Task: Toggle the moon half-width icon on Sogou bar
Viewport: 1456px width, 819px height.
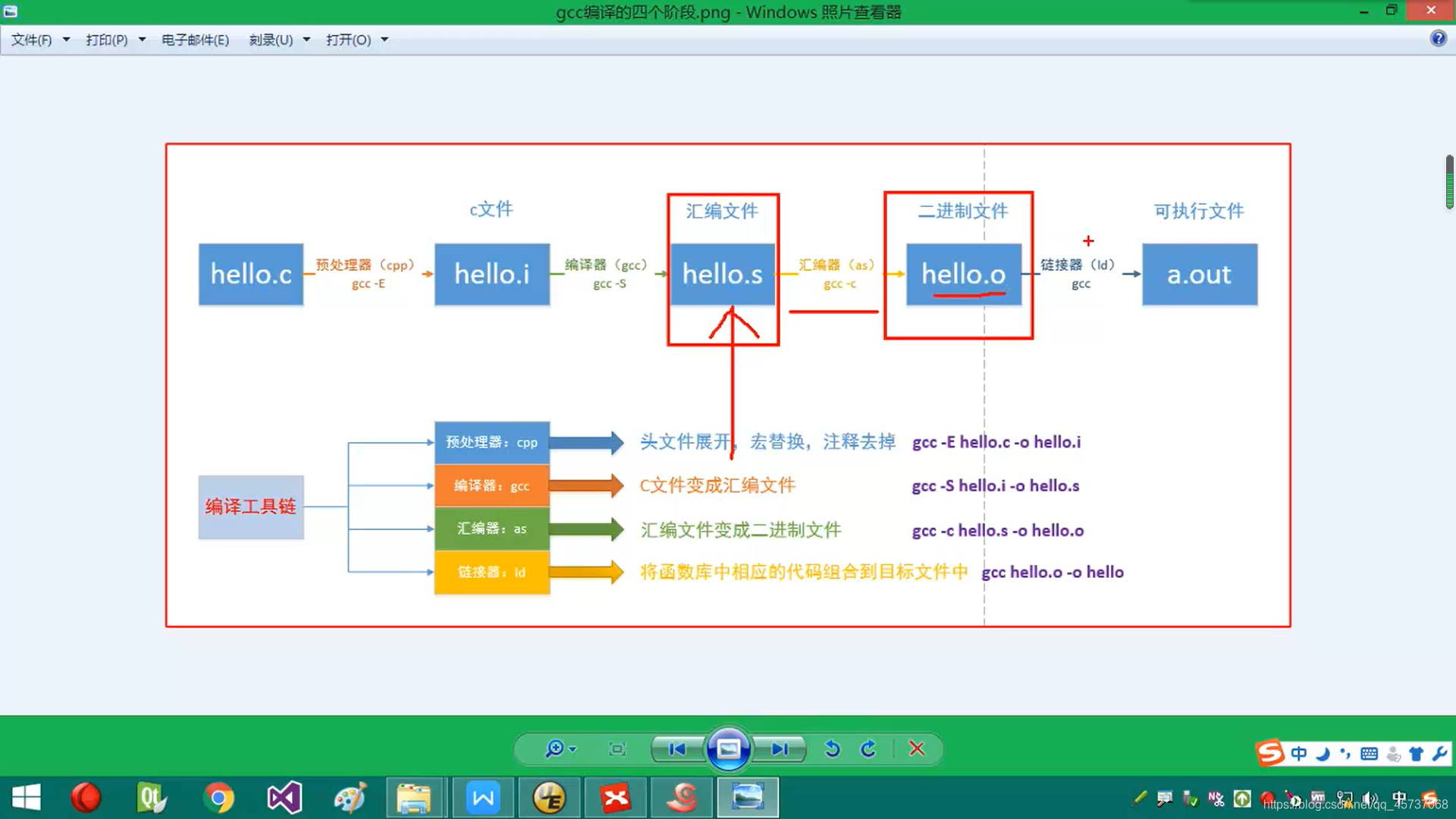Action: (1323, 754)
